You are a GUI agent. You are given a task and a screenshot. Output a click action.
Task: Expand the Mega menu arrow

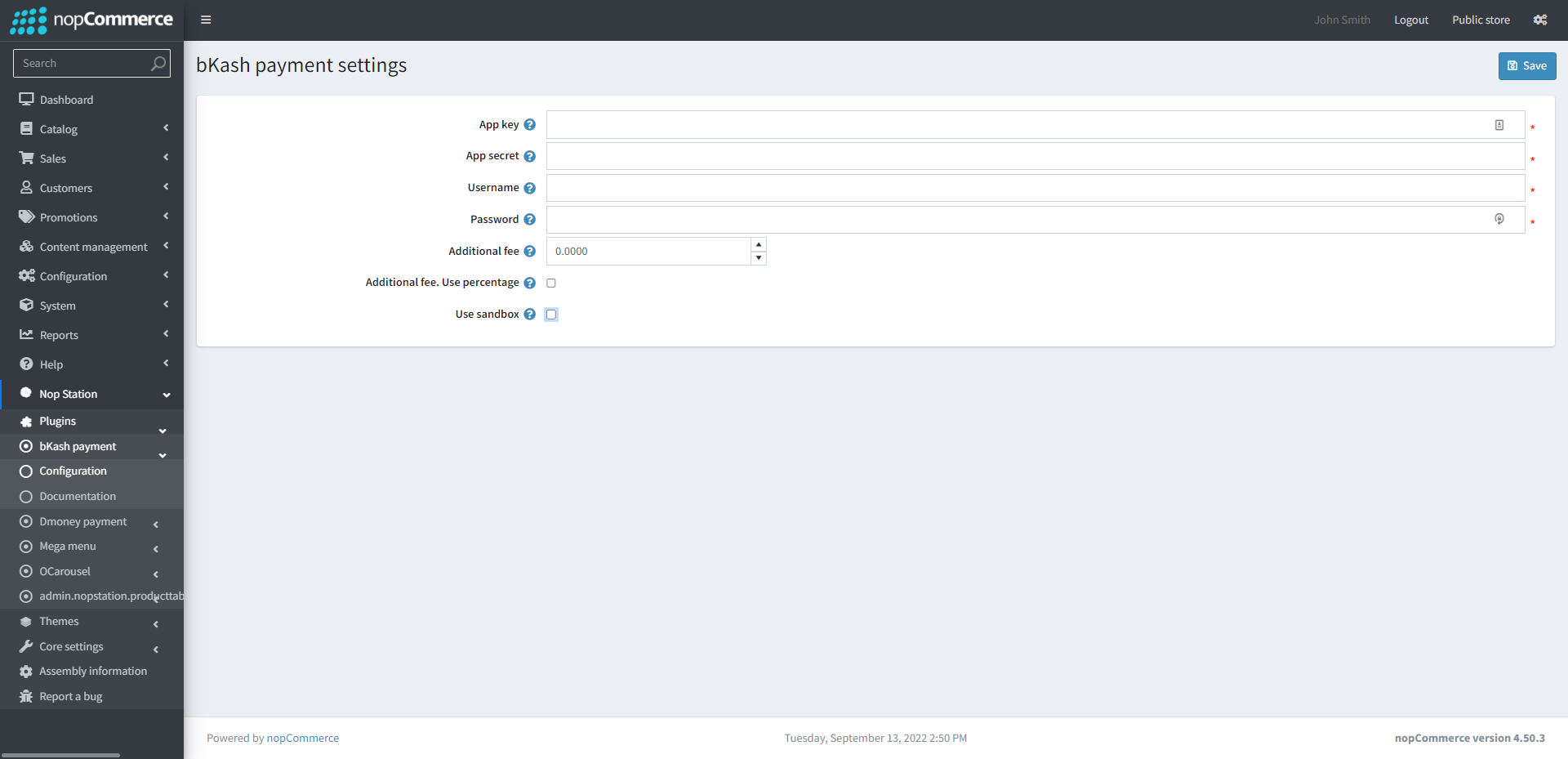click(155, 549)
